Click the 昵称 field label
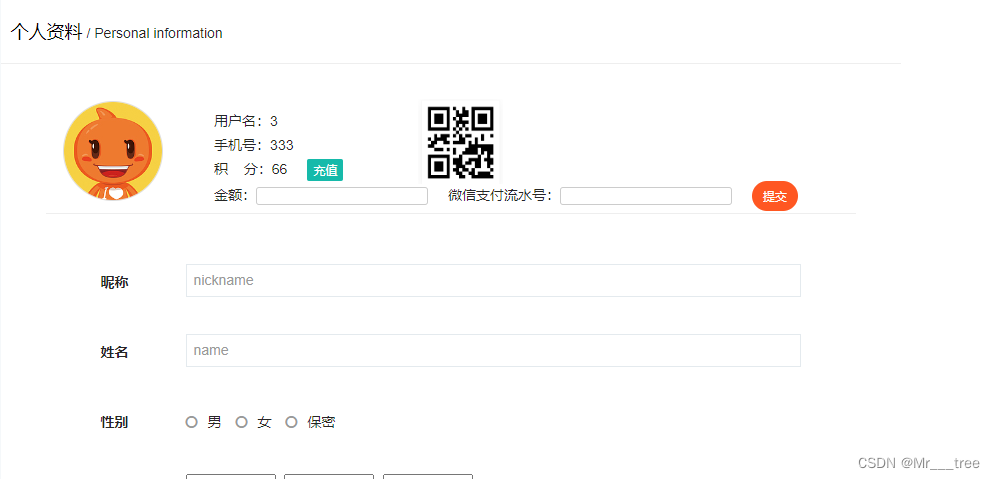Image resolution: width=995 pixels, height=479 pixels. 114,282
